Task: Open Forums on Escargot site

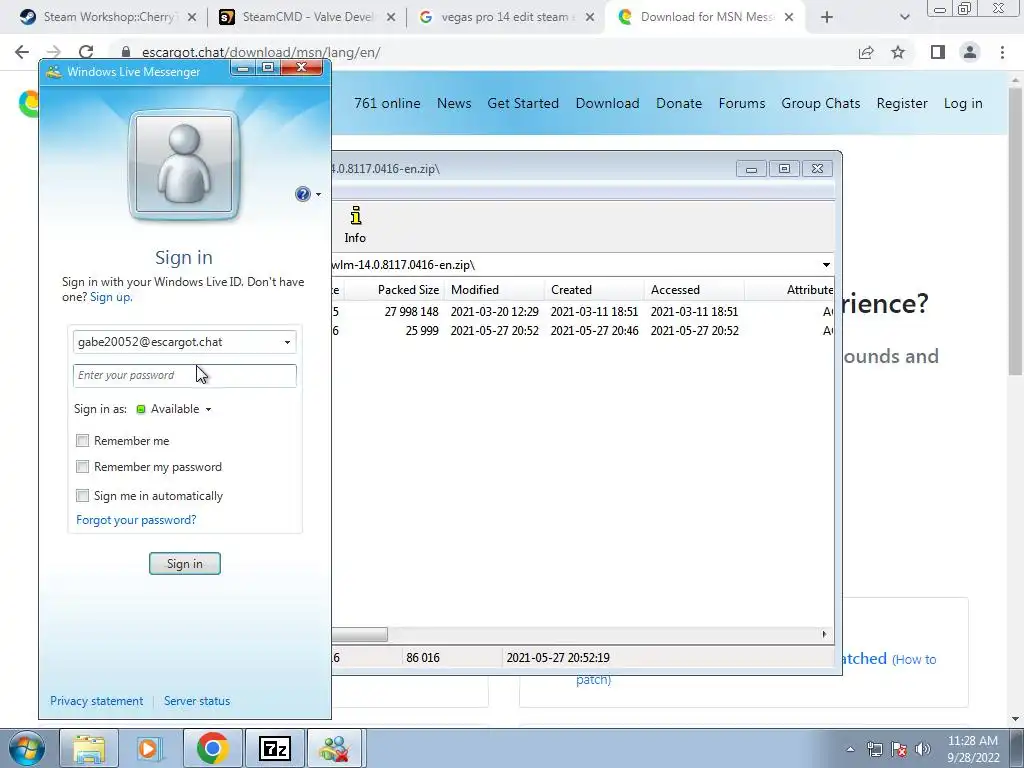Action: pos(742,103)
